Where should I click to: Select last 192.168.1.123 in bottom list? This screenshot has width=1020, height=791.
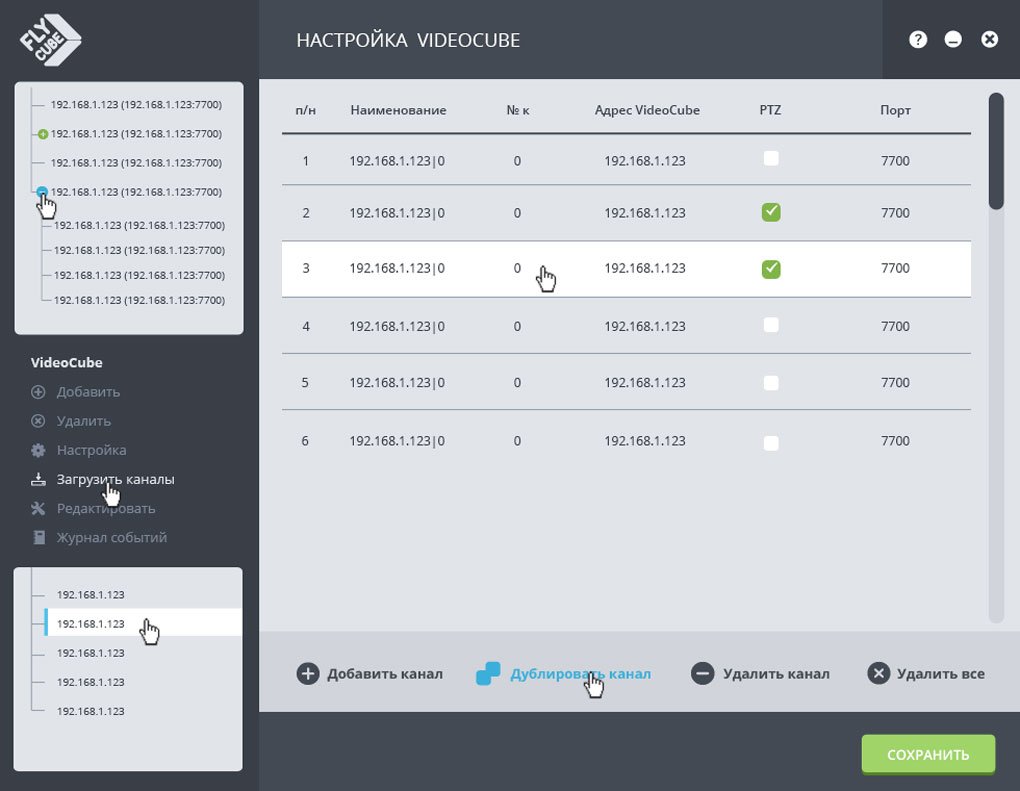tap(90, 711)
